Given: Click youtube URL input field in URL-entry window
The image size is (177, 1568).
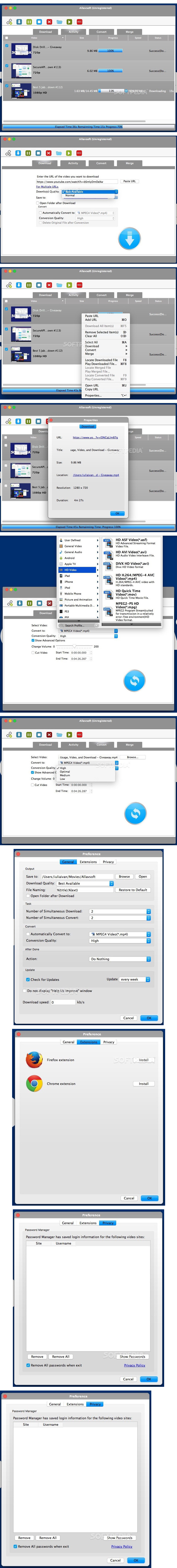Looking at the screenshot, I should point(77,181).
